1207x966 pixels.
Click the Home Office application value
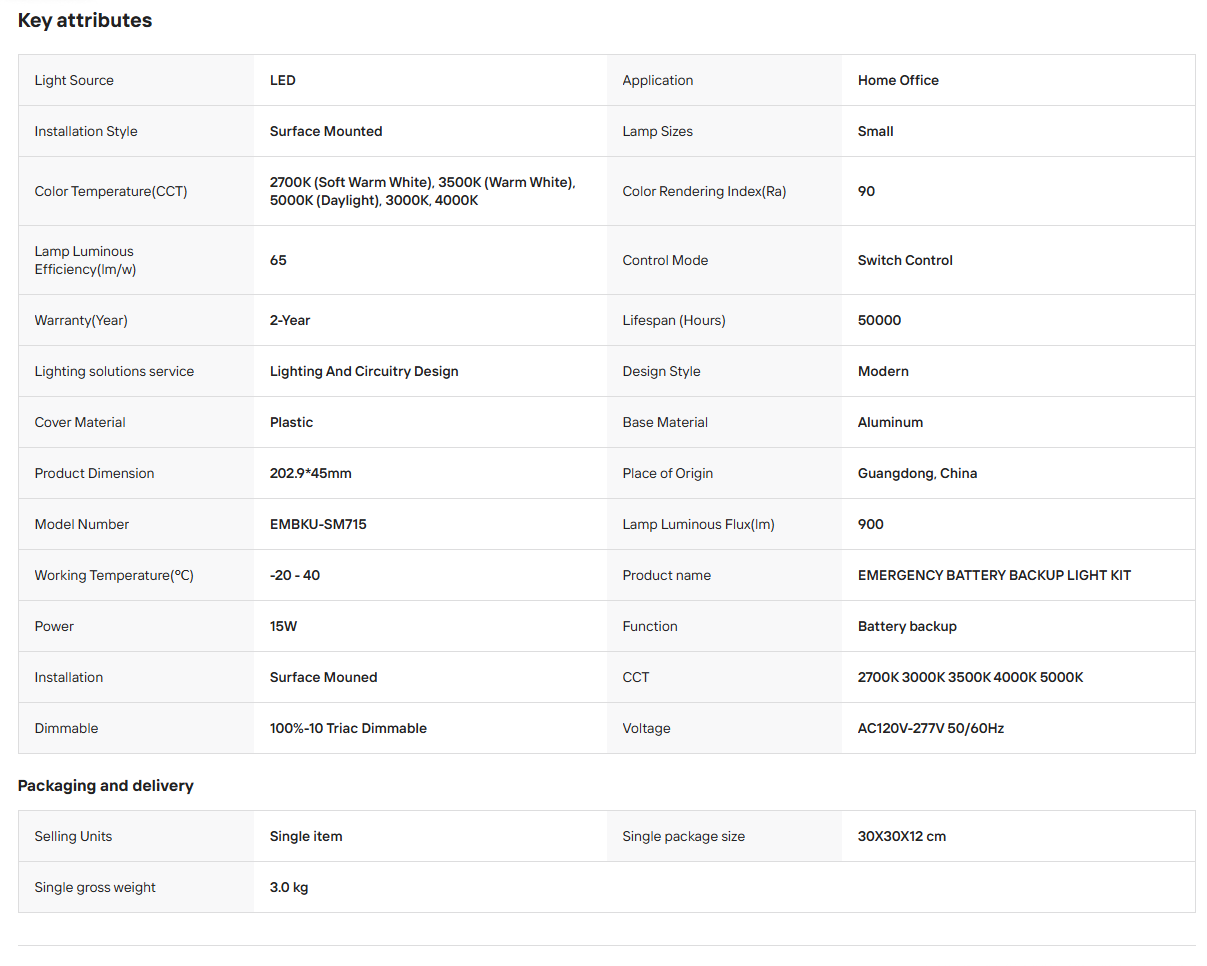(x=898, y=80)
